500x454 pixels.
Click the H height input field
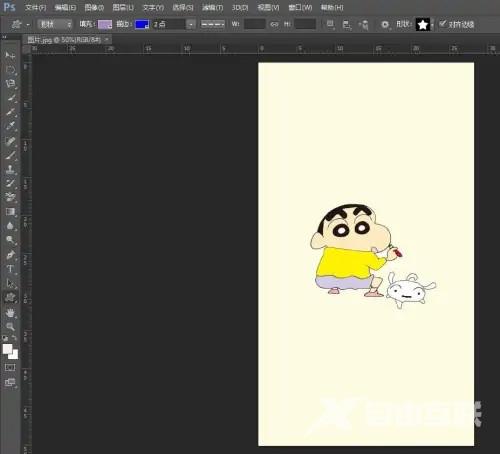[x=305, y=24]
